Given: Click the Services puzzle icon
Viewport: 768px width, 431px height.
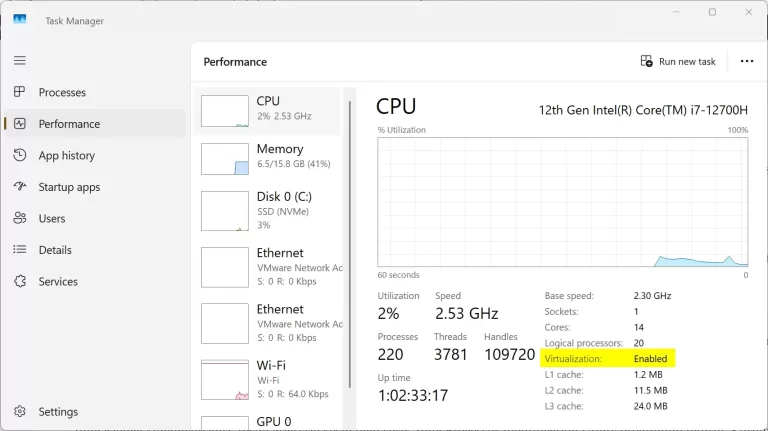Looking at the screenshot, I should tap(20, 281).
